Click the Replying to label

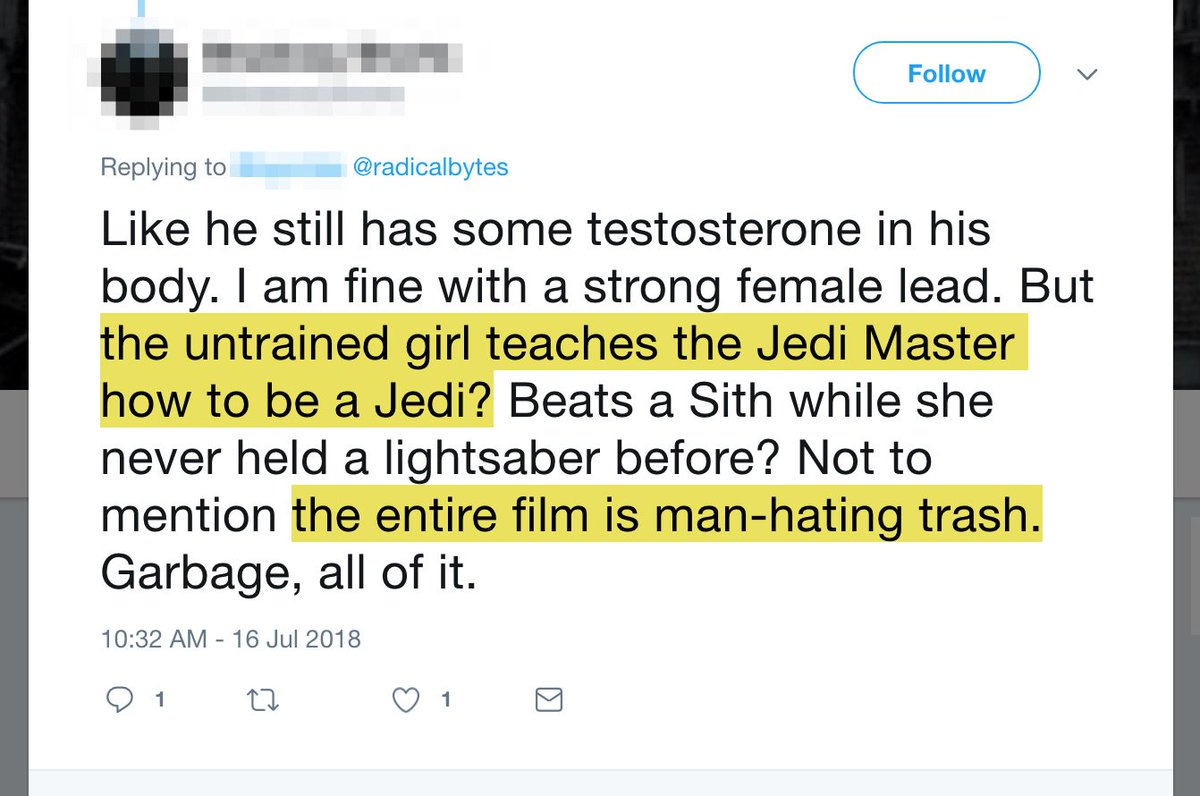[x=163, y=167]
